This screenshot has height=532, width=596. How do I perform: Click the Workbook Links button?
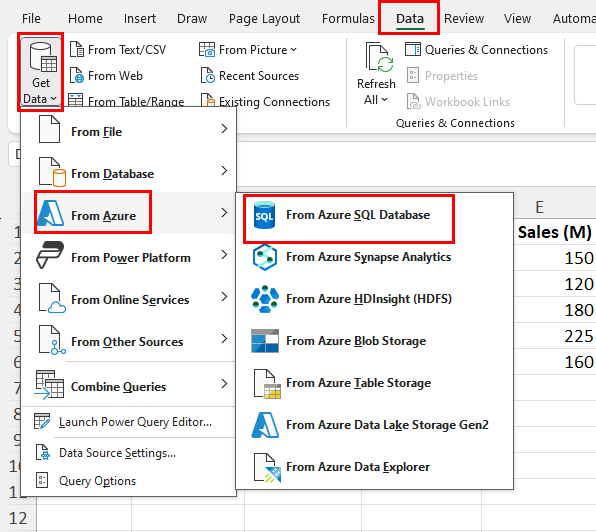[458, 101]
